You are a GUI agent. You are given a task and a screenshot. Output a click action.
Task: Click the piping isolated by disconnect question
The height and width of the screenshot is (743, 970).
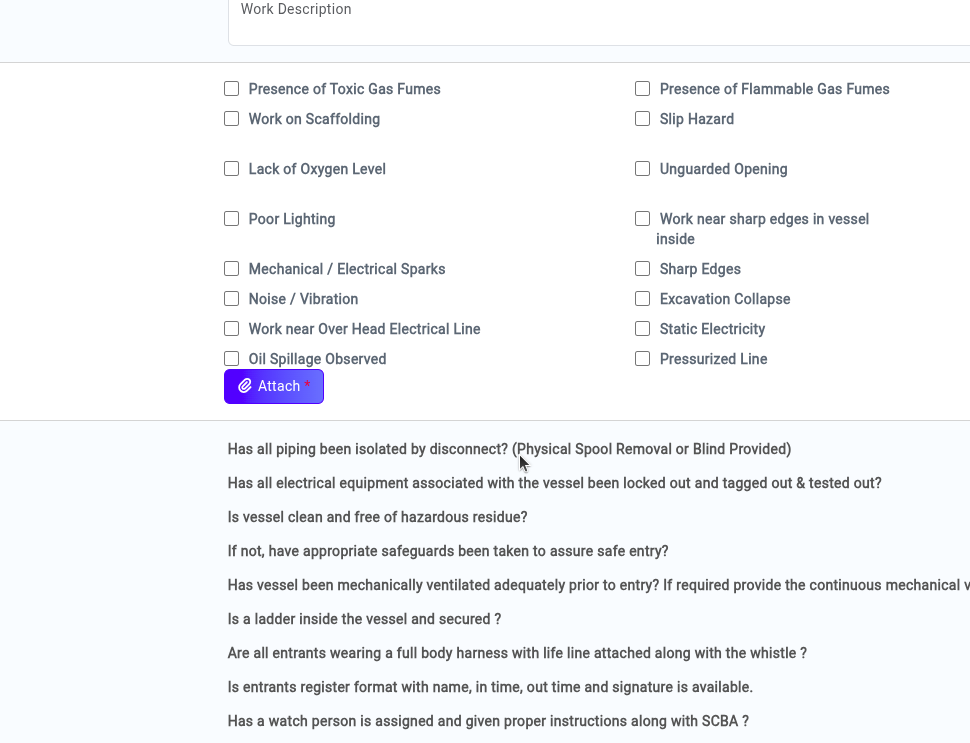pyautogui.click(x=509, y=449)
